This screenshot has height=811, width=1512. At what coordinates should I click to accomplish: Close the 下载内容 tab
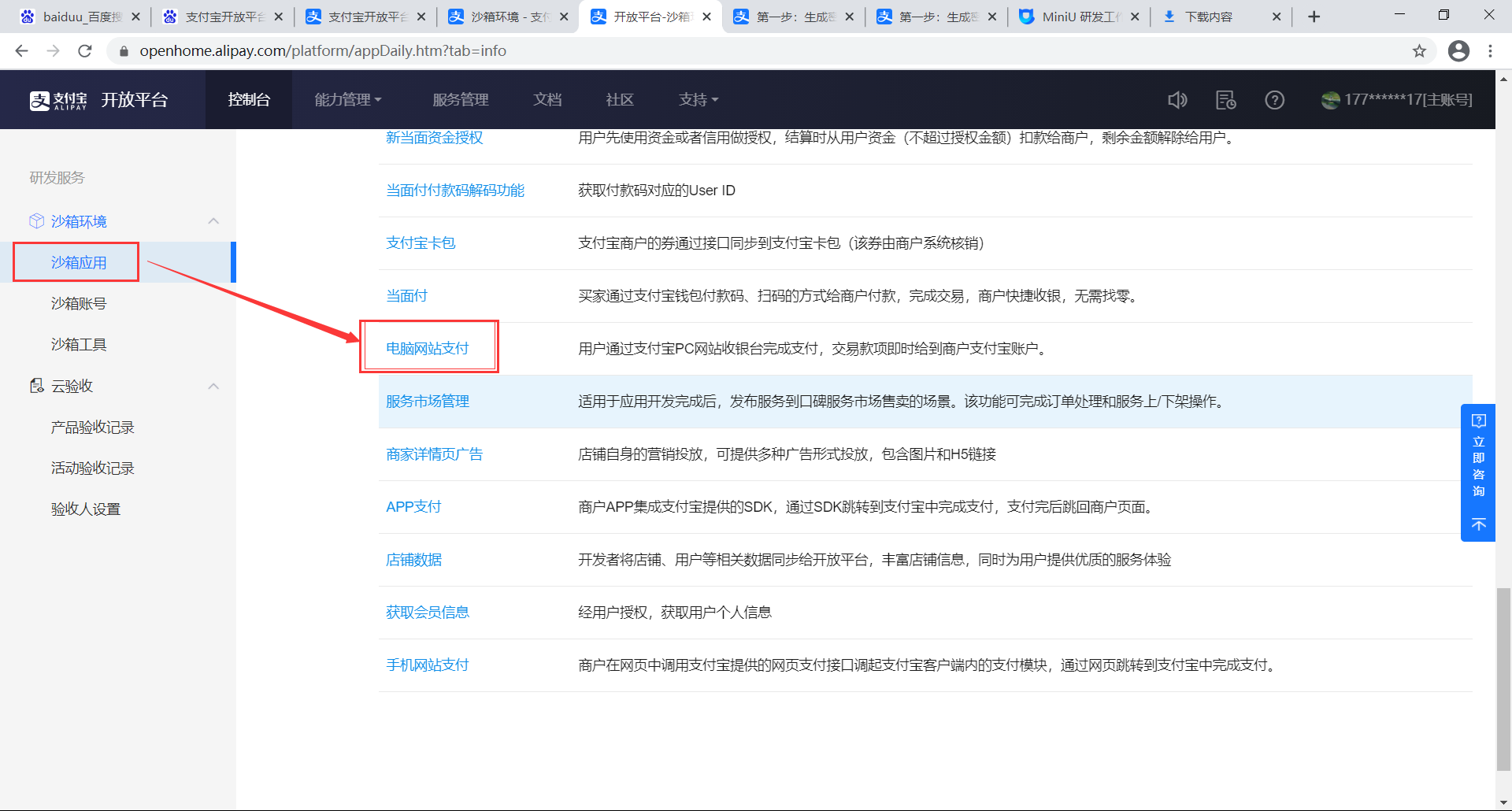pyautogui.click(x=1277, y=17)
